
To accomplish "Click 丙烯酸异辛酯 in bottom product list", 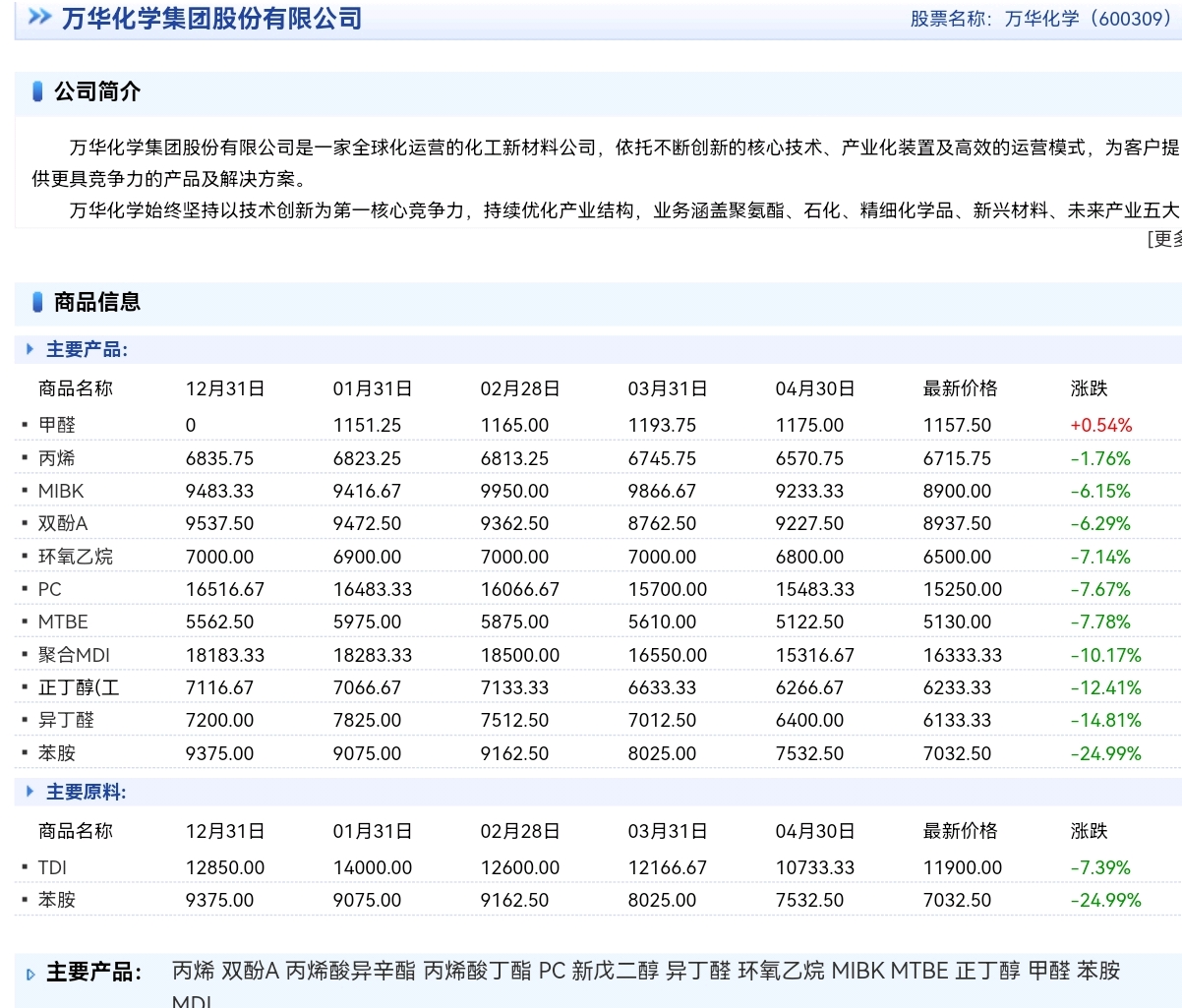I will (351, 971).
